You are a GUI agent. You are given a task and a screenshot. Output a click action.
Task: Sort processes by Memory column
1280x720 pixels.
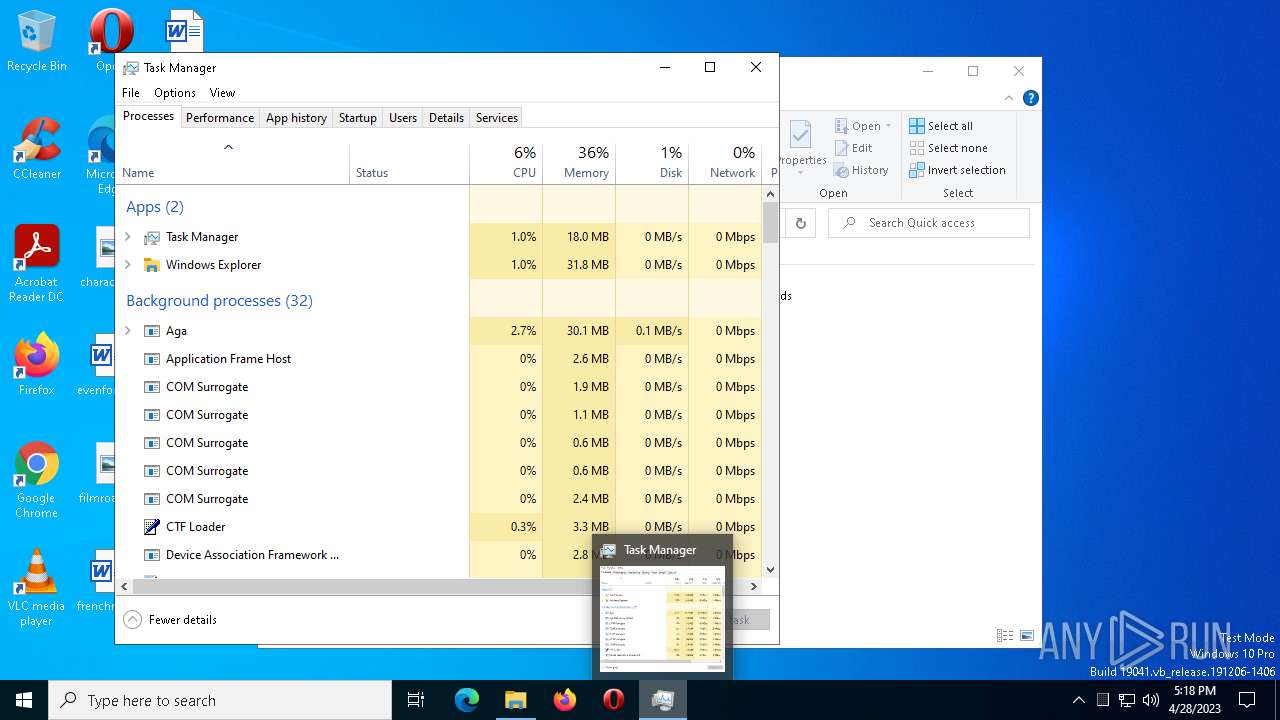click(x=579, y=163)
